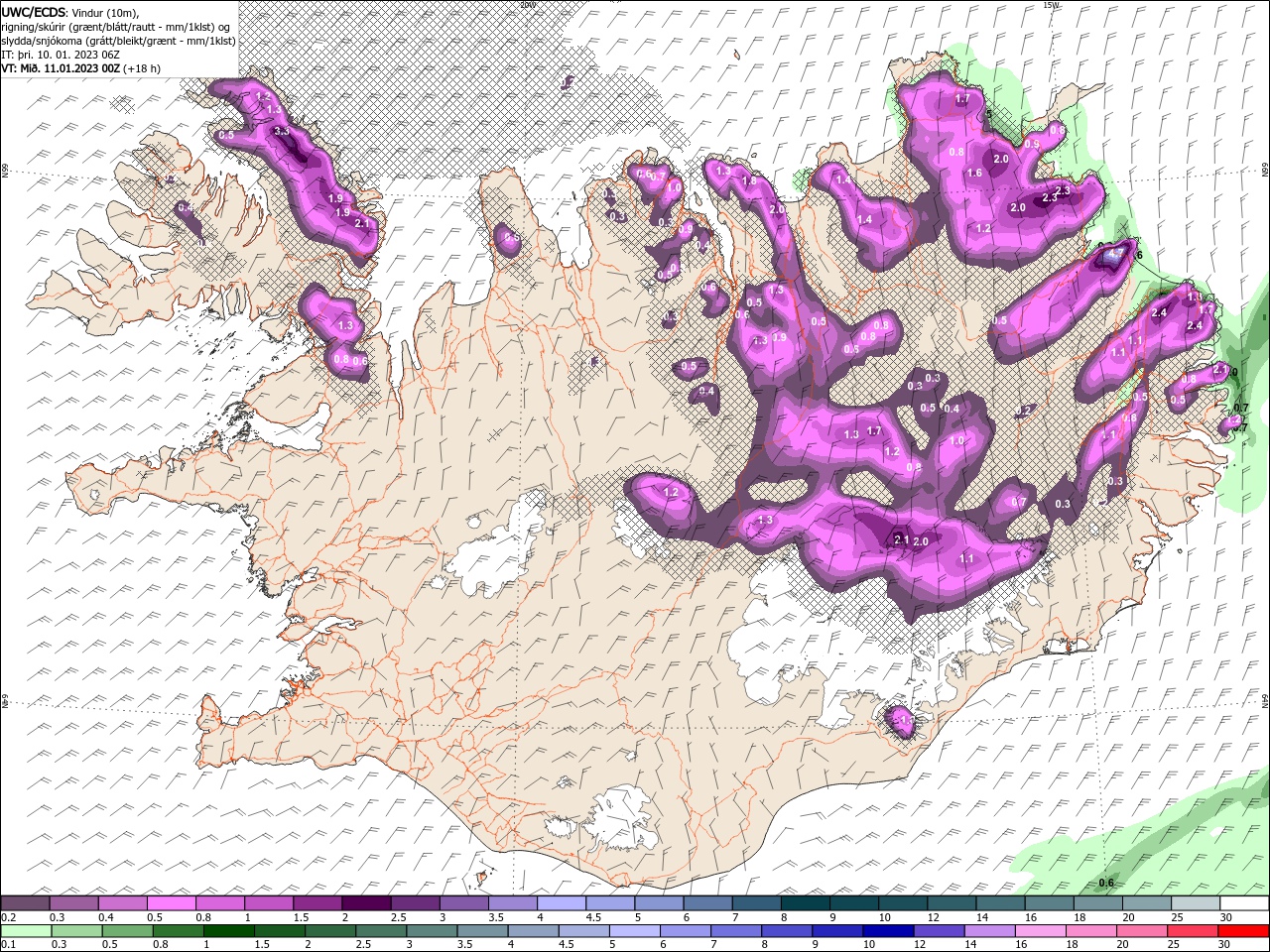
Task: Pick the pink 0.5 swatch in the snow scale
Action: 171,902
